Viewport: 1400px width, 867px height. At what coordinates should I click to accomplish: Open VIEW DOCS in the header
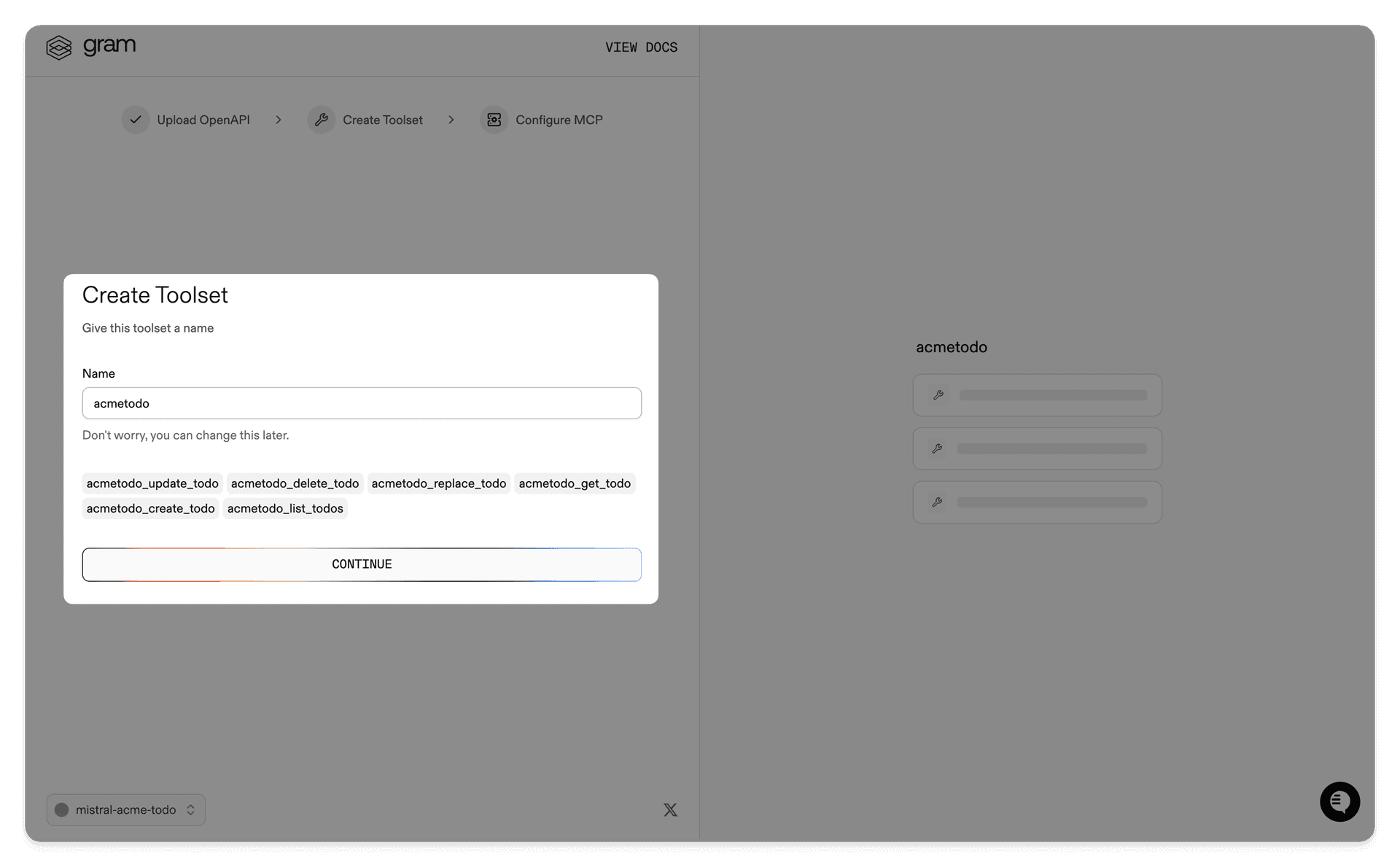point(641,47)
